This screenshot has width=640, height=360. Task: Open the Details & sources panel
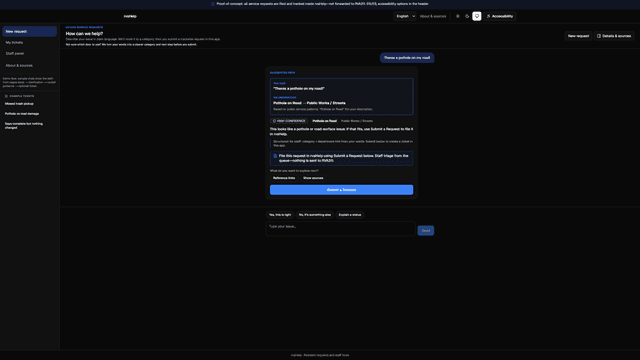click(614, 36)
